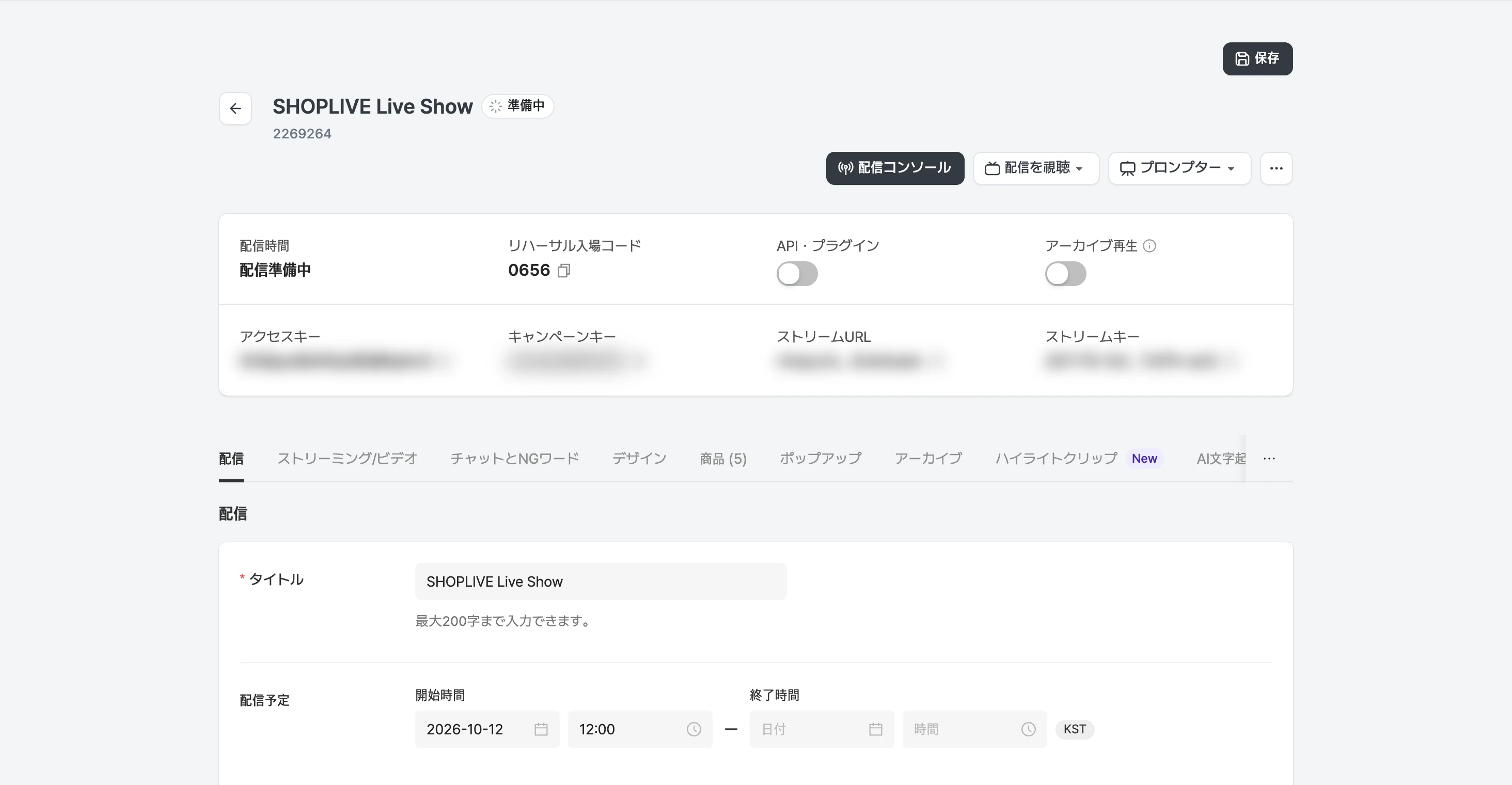Click the 準備中 status badge

[x=517, y=106]
